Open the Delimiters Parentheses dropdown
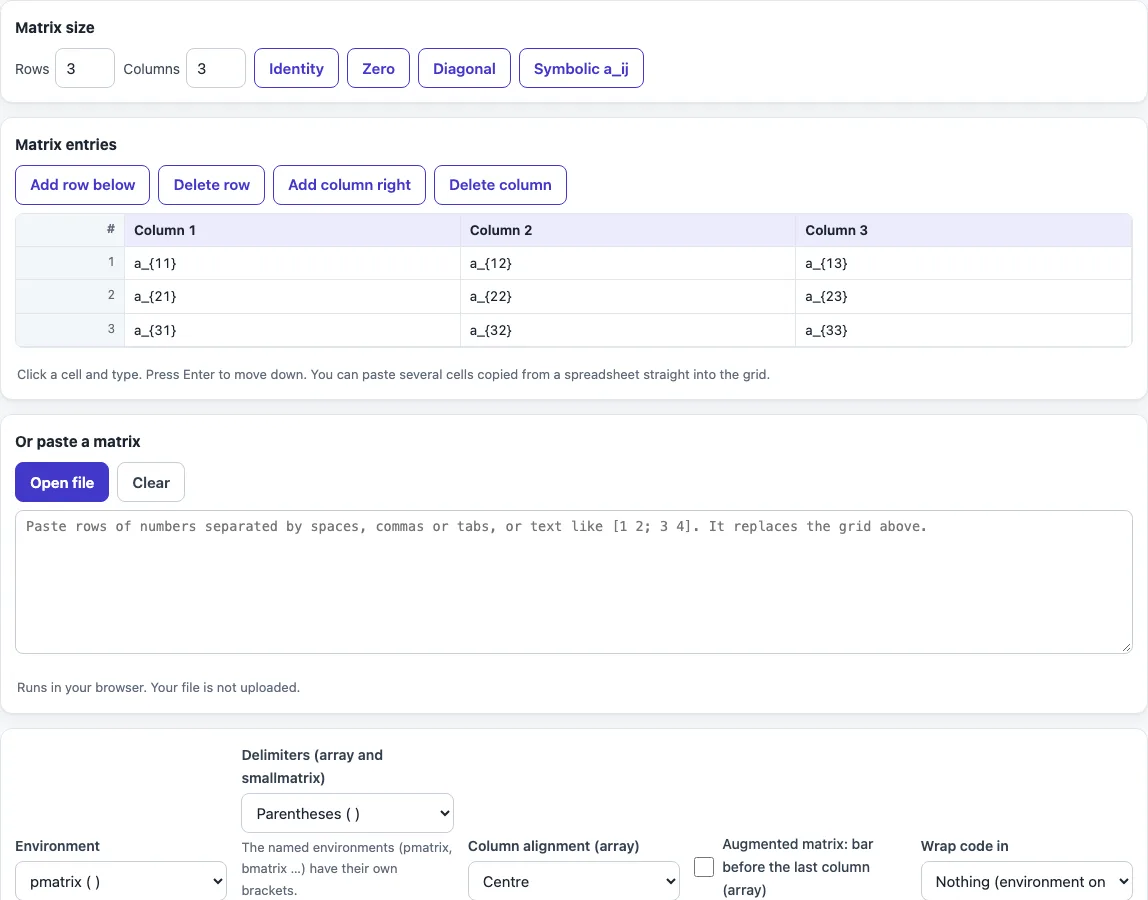 click(347, 813)
